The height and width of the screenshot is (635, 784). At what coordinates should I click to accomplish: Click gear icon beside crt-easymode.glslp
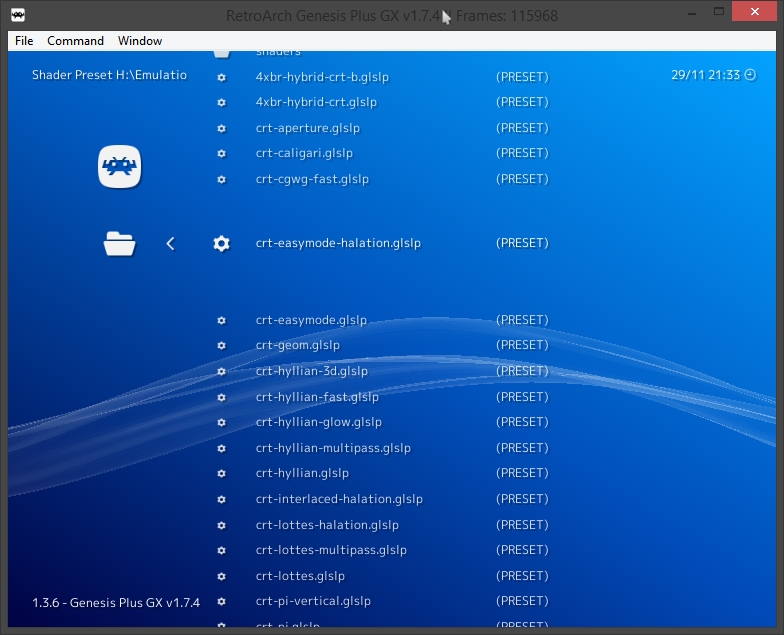click(222, 320)
